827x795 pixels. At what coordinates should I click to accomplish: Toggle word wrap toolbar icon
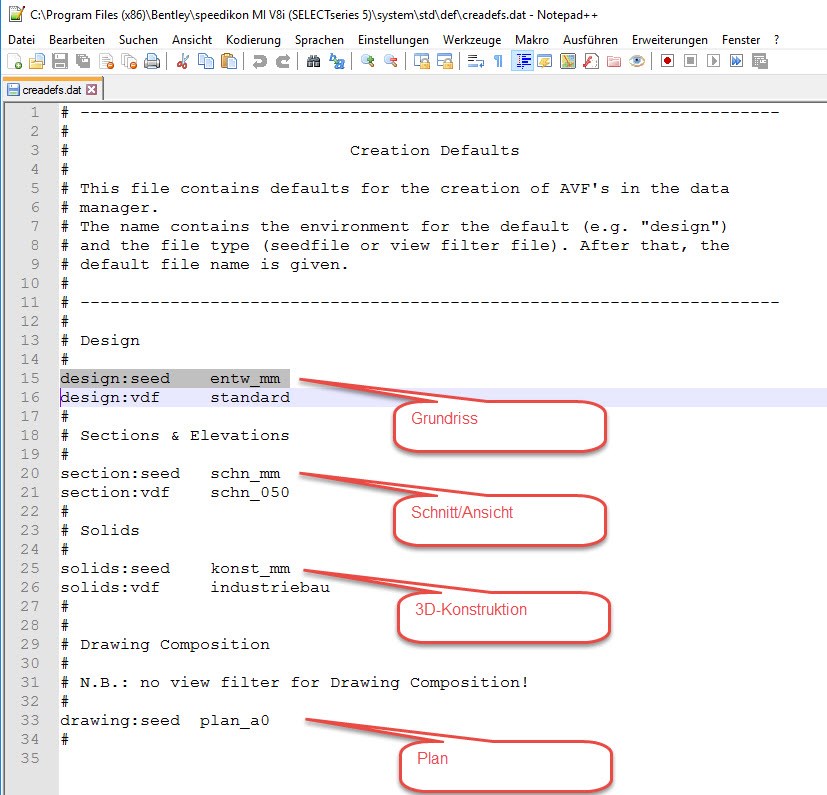[475, 62]
